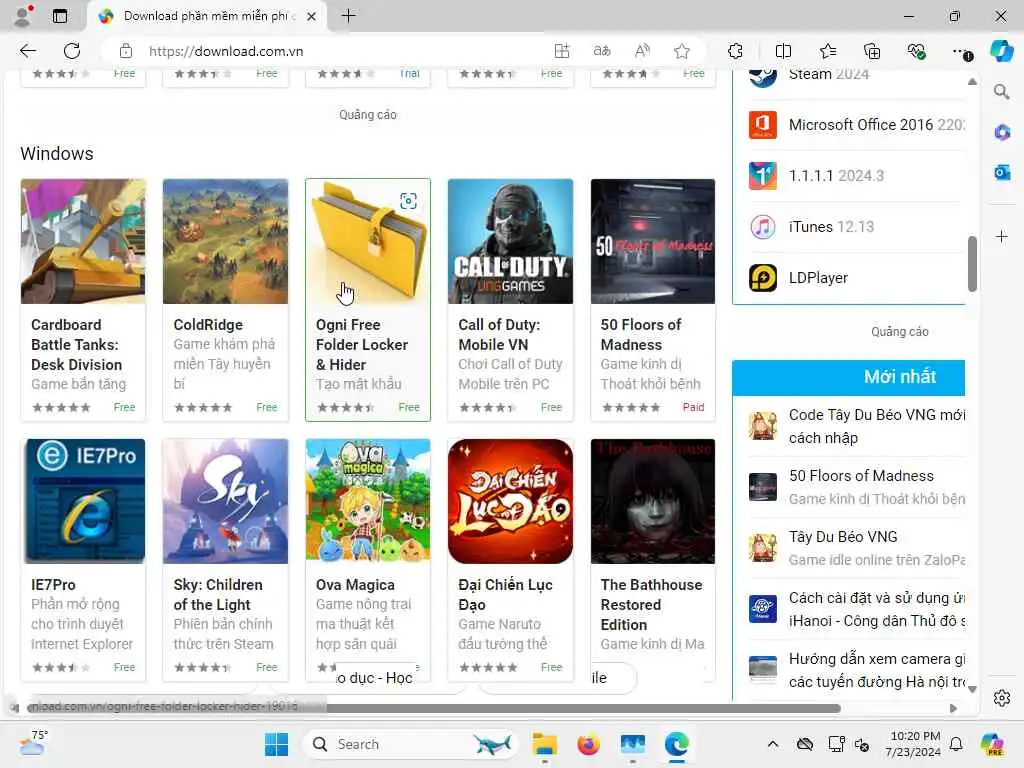This screenshot has width=1024, height=768.
Task: Close the Download phần mềm tab
Action: (312, 16)
